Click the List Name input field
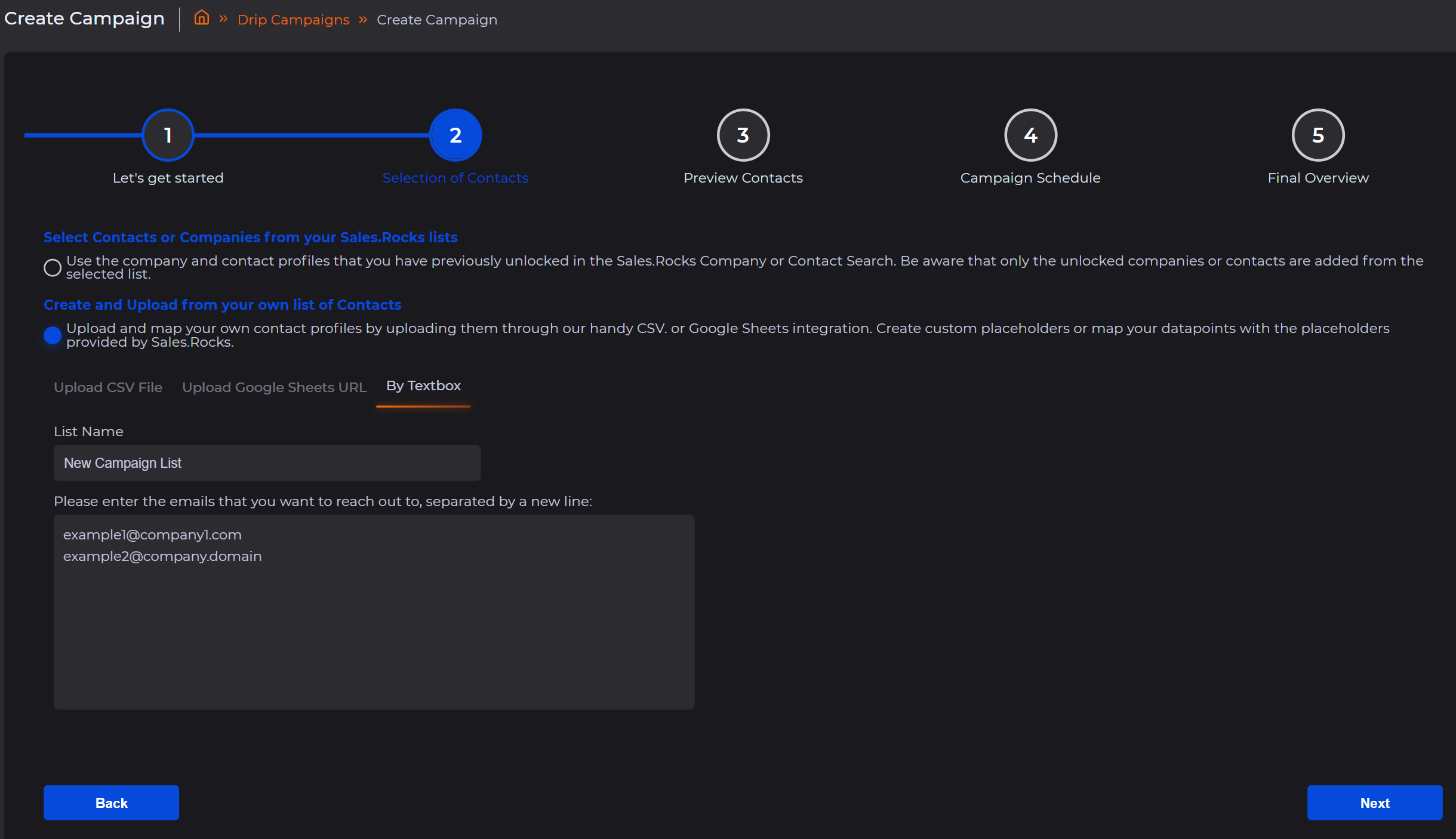Screen dimensions: 1456x839 click(267, 463)
